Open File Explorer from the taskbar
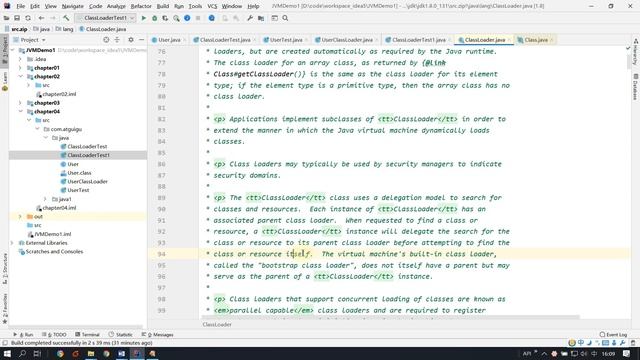This screenshot has height=360, width=640. 91,353
